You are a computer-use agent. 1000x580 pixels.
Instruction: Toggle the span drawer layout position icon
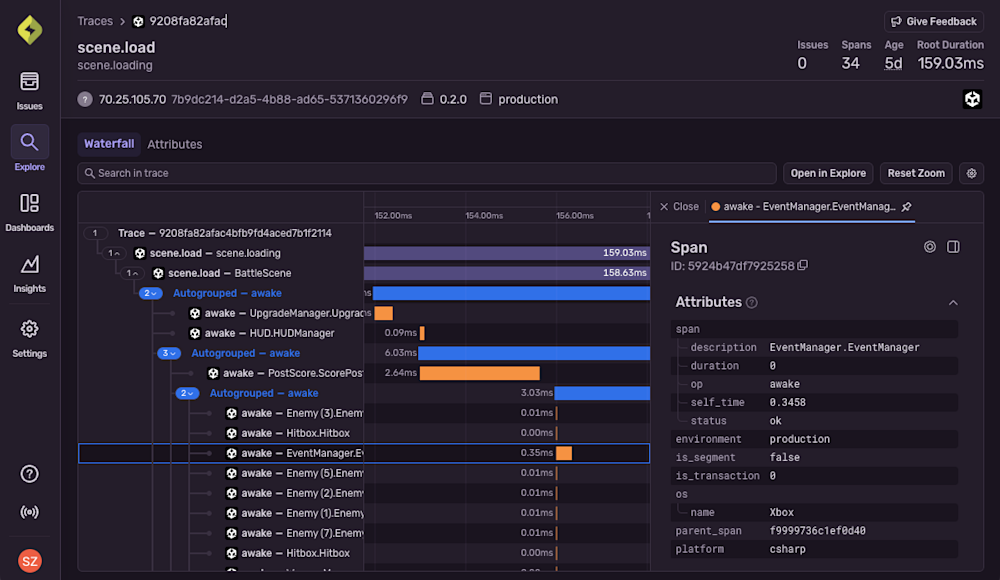click(x=953, y=247)
